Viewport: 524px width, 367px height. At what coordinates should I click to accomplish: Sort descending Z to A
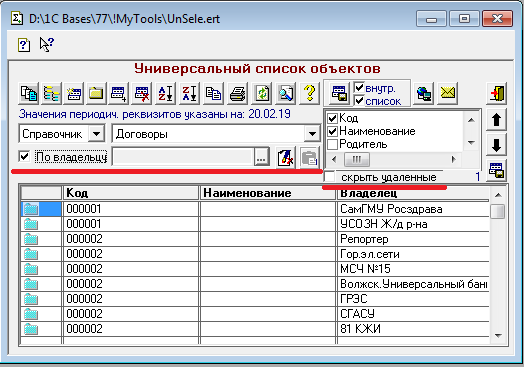click(x=189, y=93)
